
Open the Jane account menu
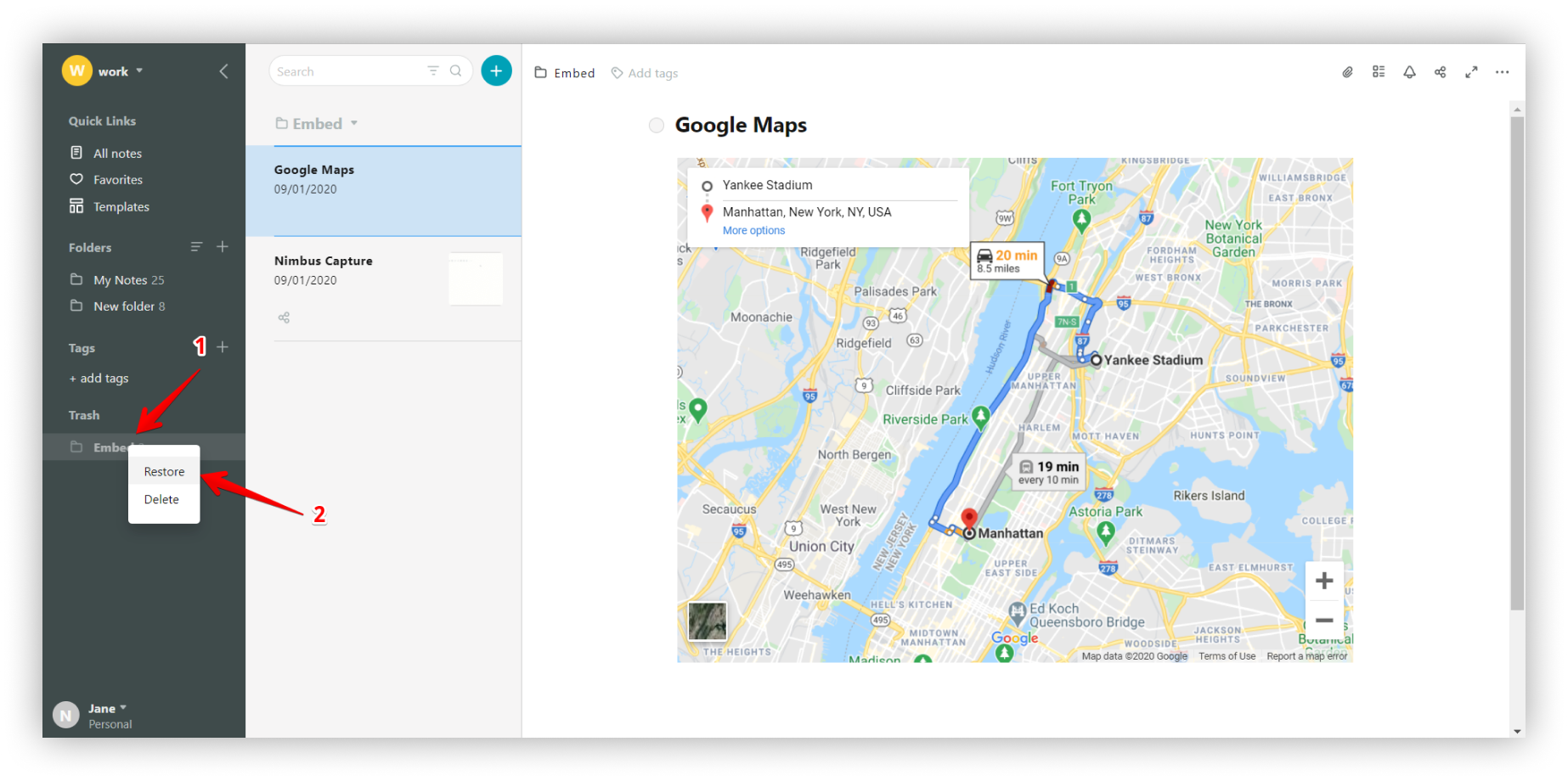(x=107, y=709)
